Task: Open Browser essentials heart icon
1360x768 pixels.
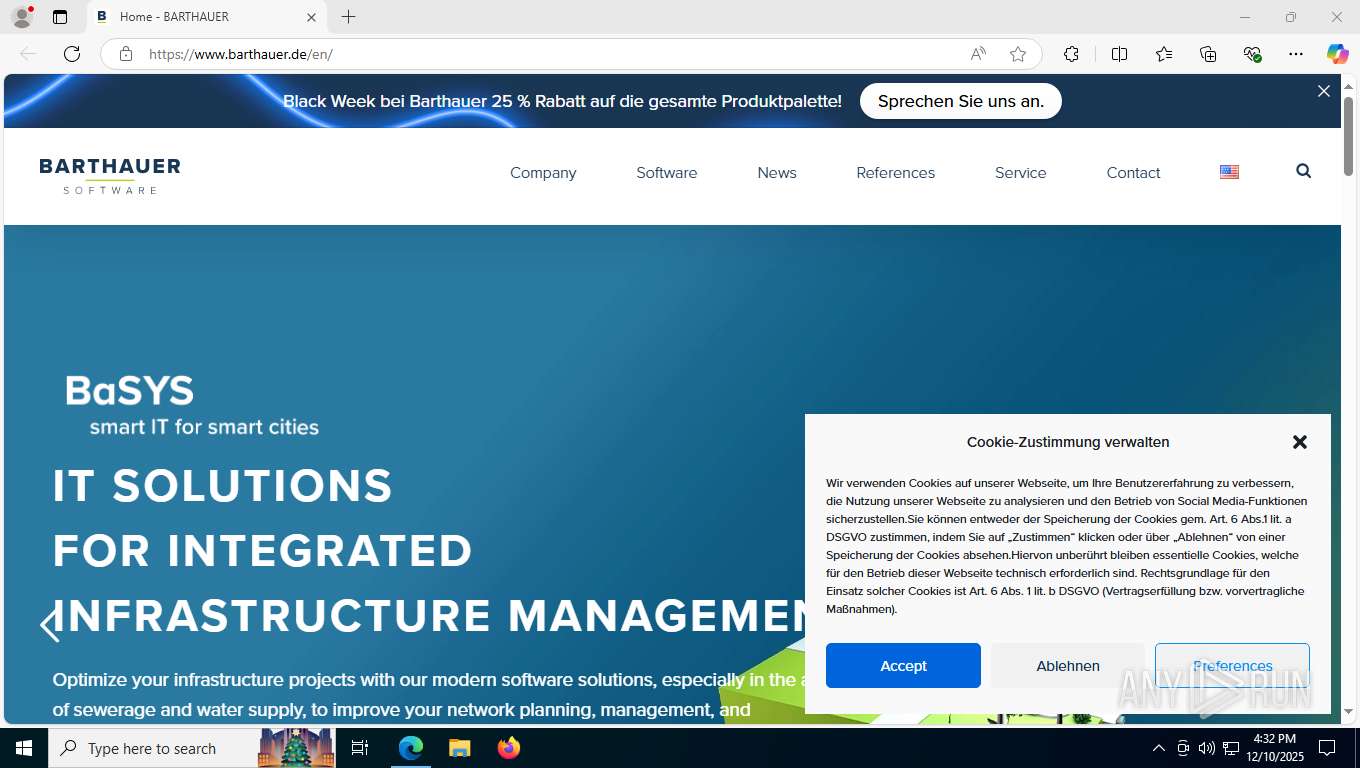Action: 1252,54
